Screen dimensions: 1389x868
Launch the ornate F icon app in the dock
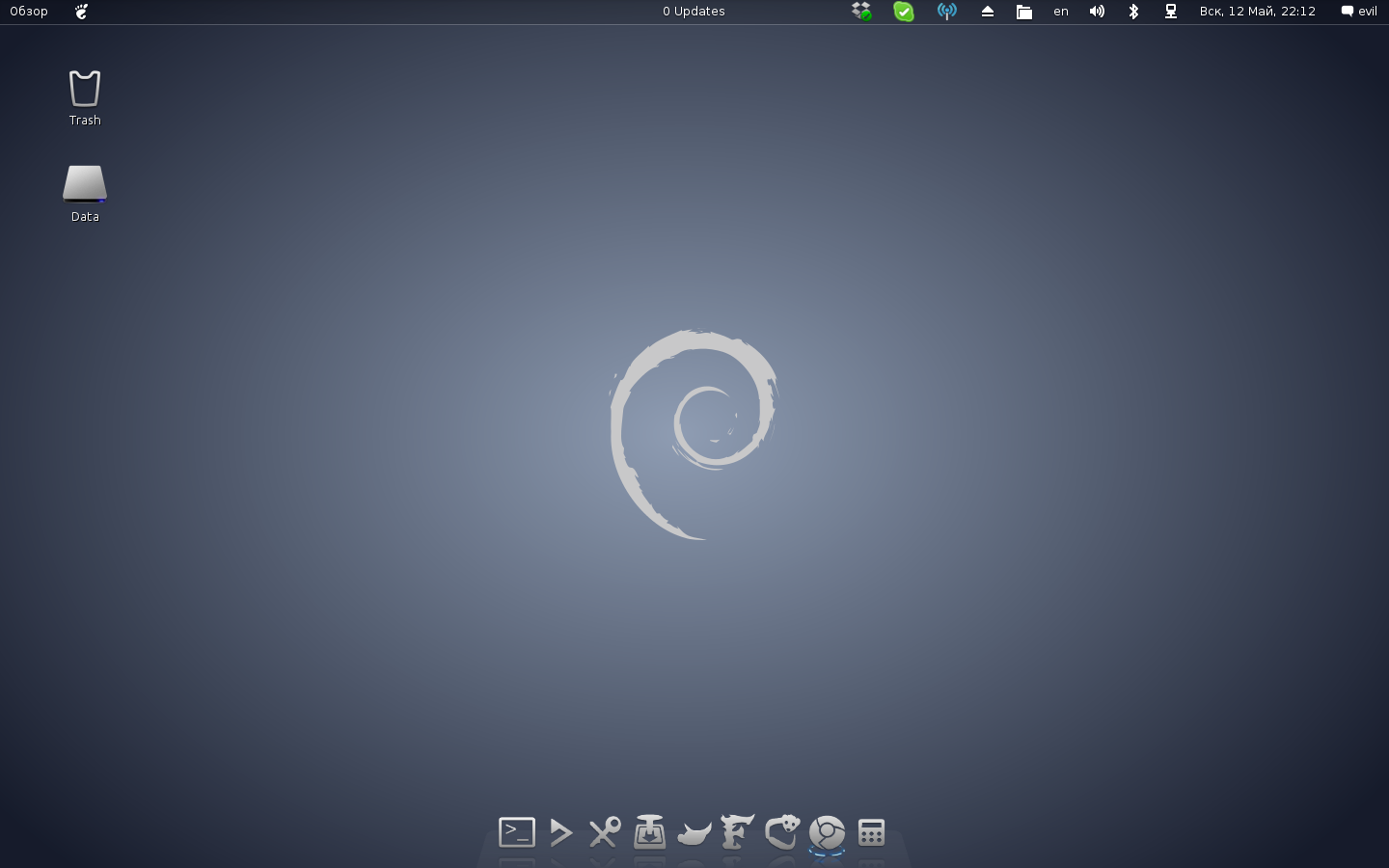pos(738,831)
